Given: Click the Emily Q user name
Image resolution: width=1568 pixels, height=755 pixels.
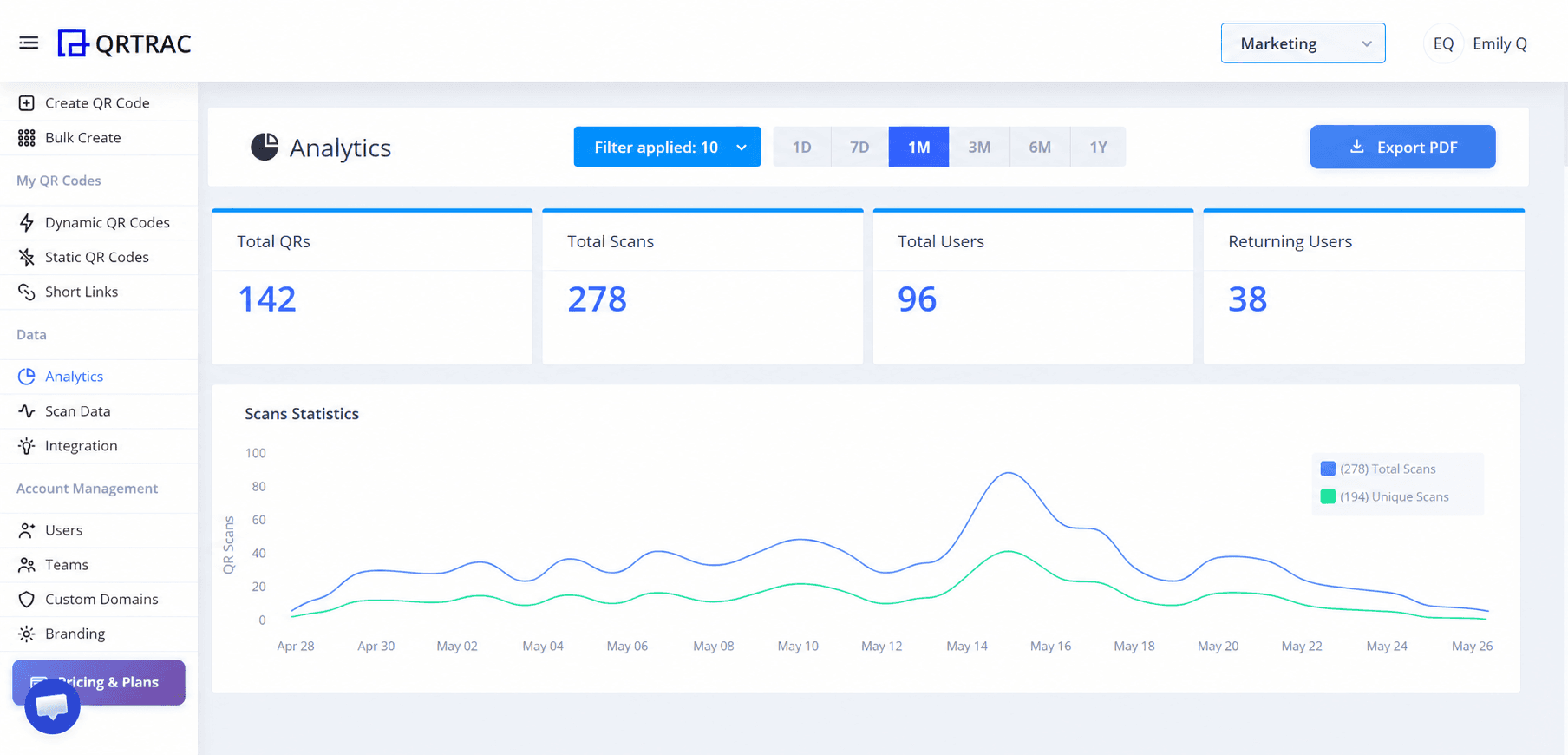Looking at the screenshot, I should (x=1499, y=43).
